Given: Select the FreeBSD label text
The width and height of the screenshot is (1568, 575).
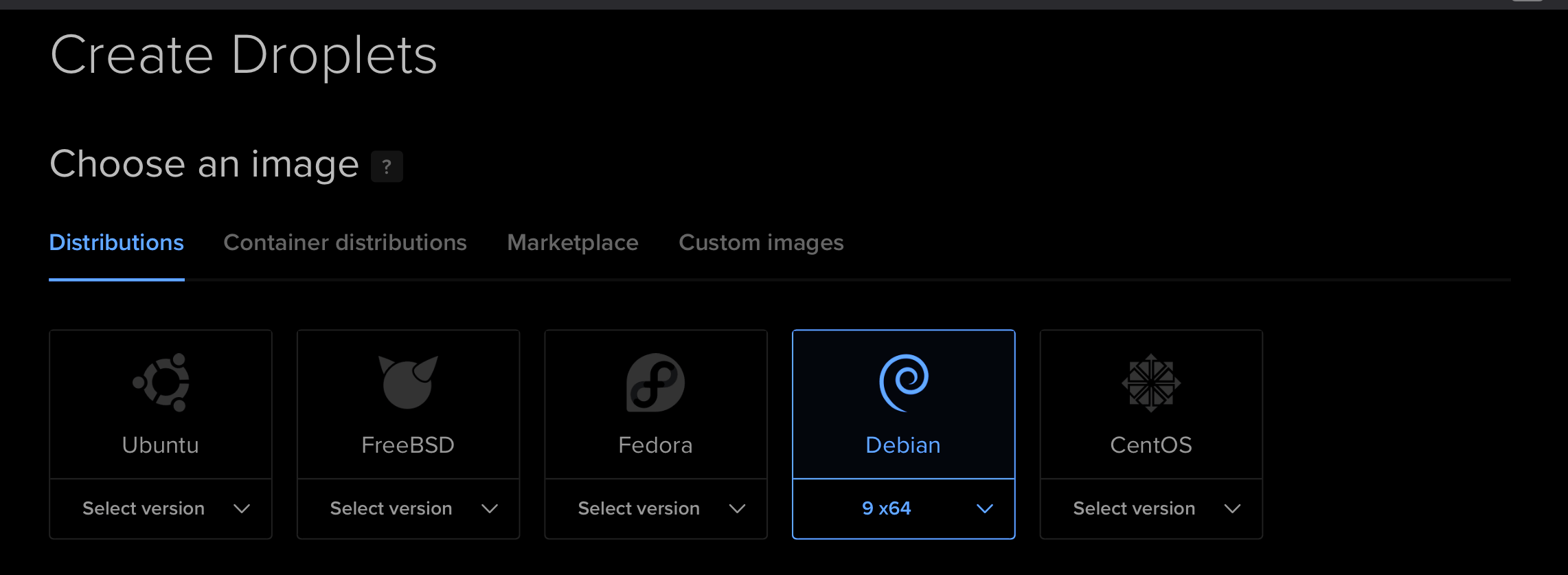Looking at the screenshot, I should (408, 445).
